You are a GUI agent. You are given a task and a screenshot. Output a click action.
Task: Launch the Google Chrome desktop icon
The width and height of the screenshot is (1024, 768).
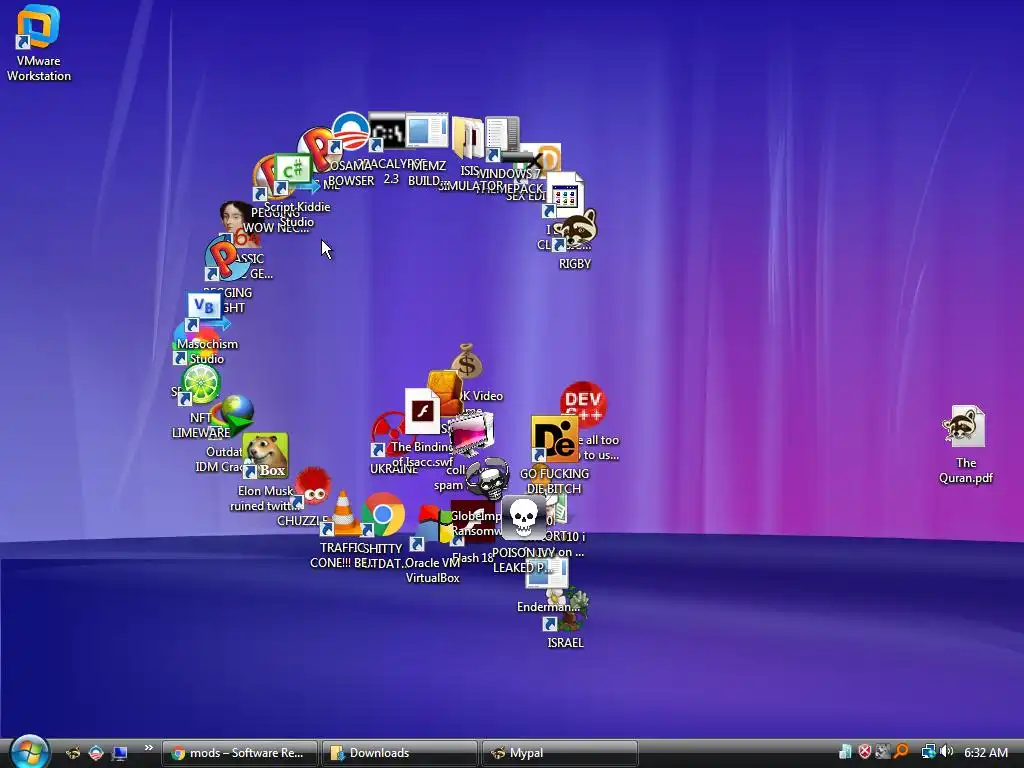383,515
